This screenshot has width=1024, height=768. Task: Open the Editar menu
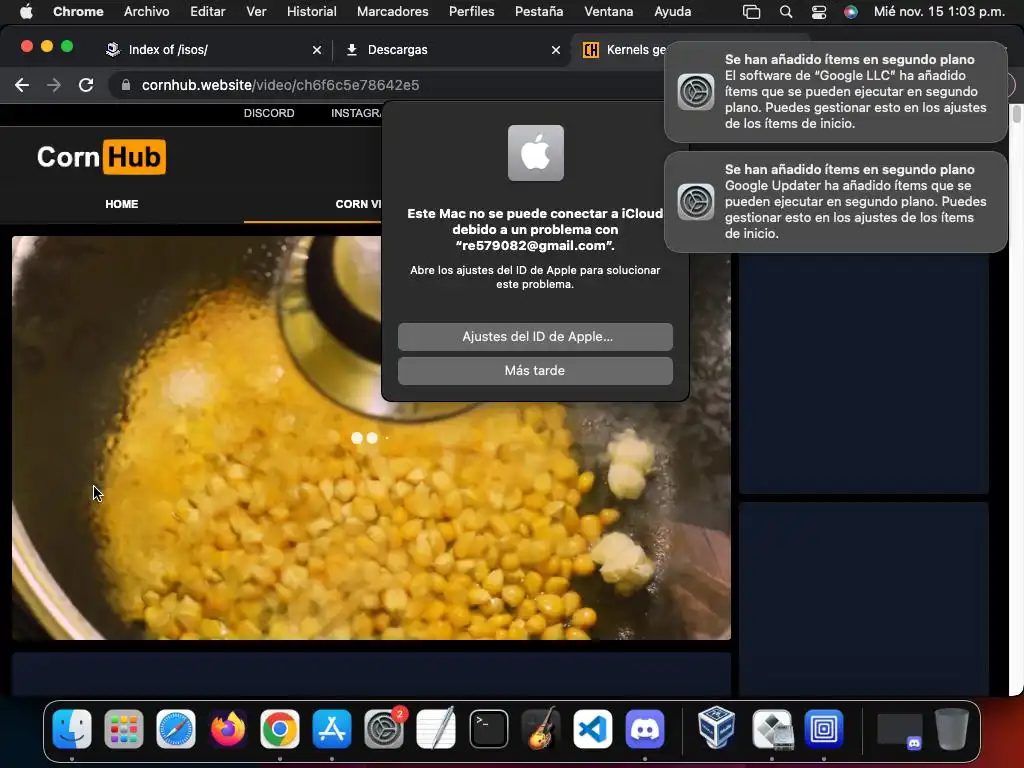coord(208,11)
